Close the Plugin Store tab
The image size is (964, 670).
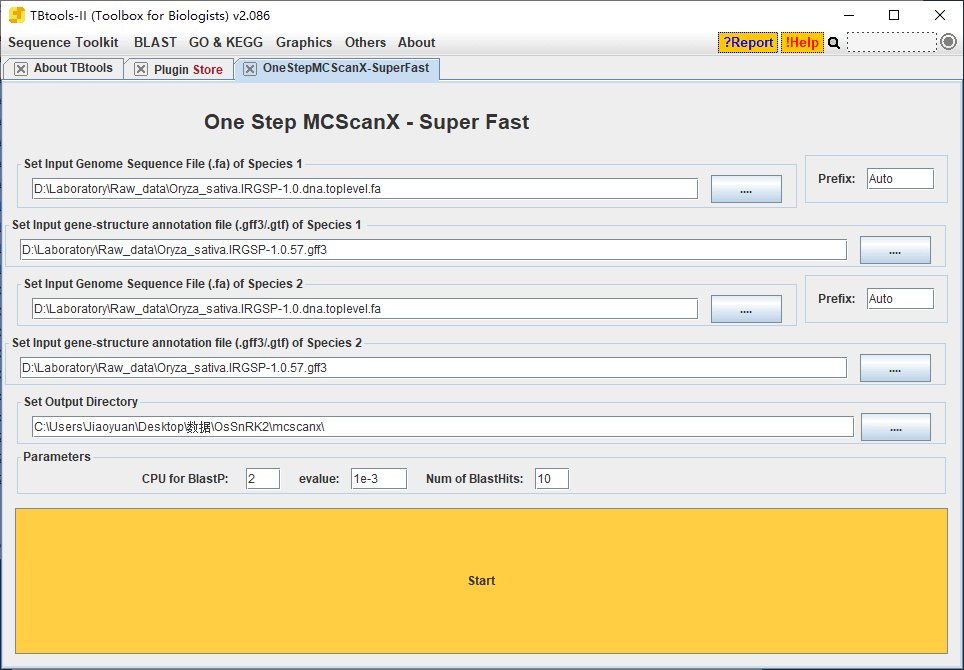141,69
